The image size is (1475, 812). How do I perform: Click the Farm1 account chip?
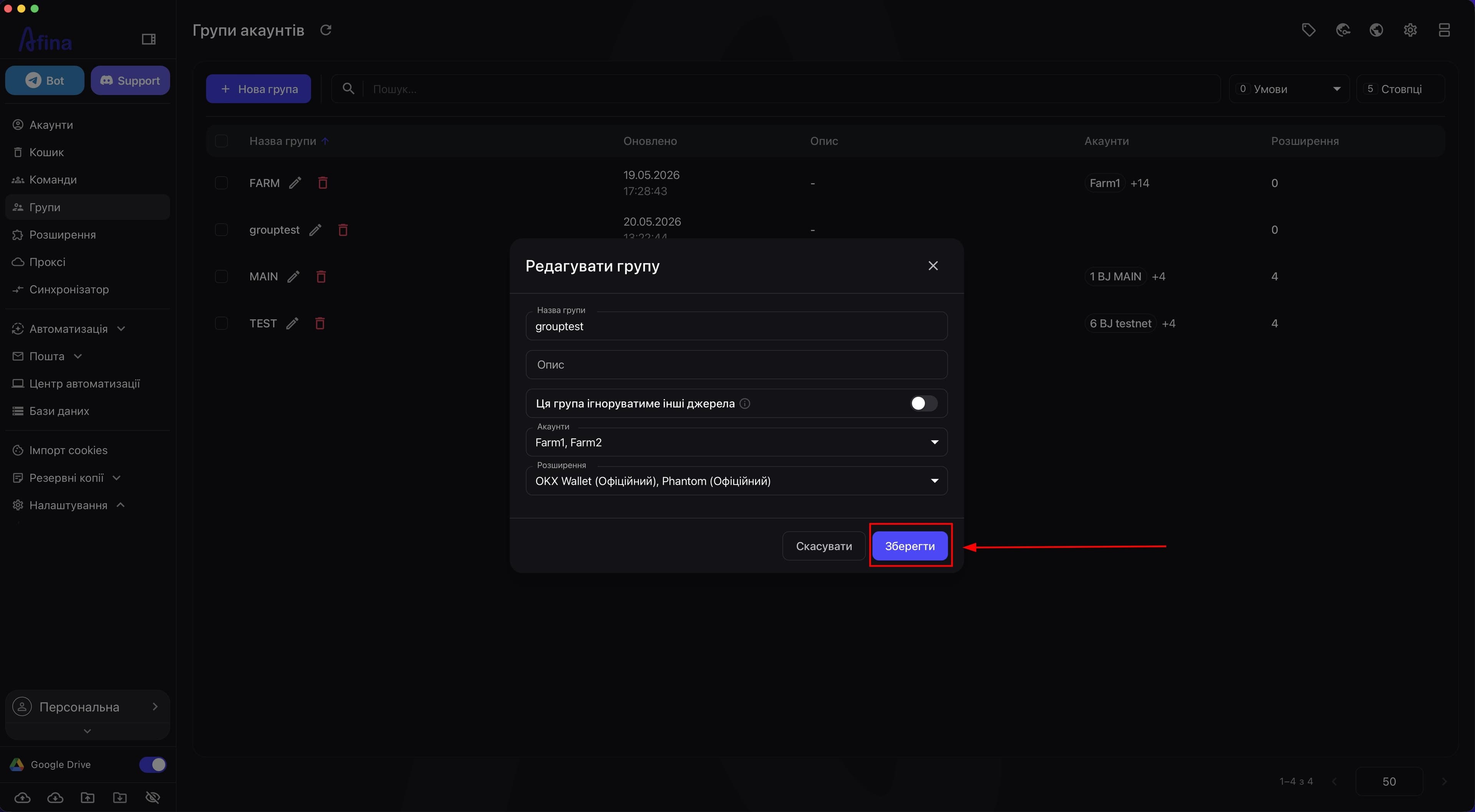pos(1105,183)
